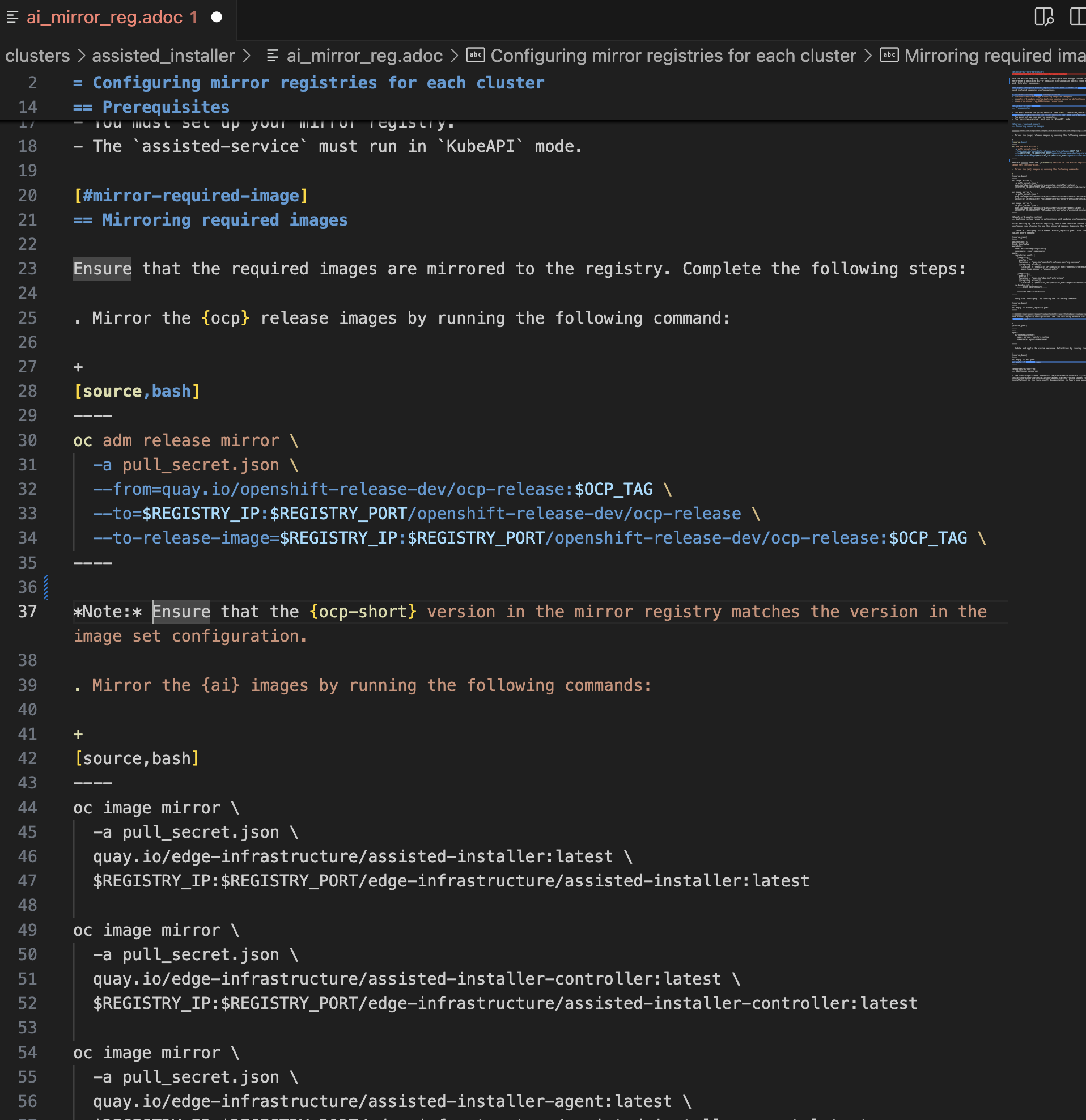
Task: Jump to sticky header 'Configuring mirror registries for each cluster'
Action: 319,83
